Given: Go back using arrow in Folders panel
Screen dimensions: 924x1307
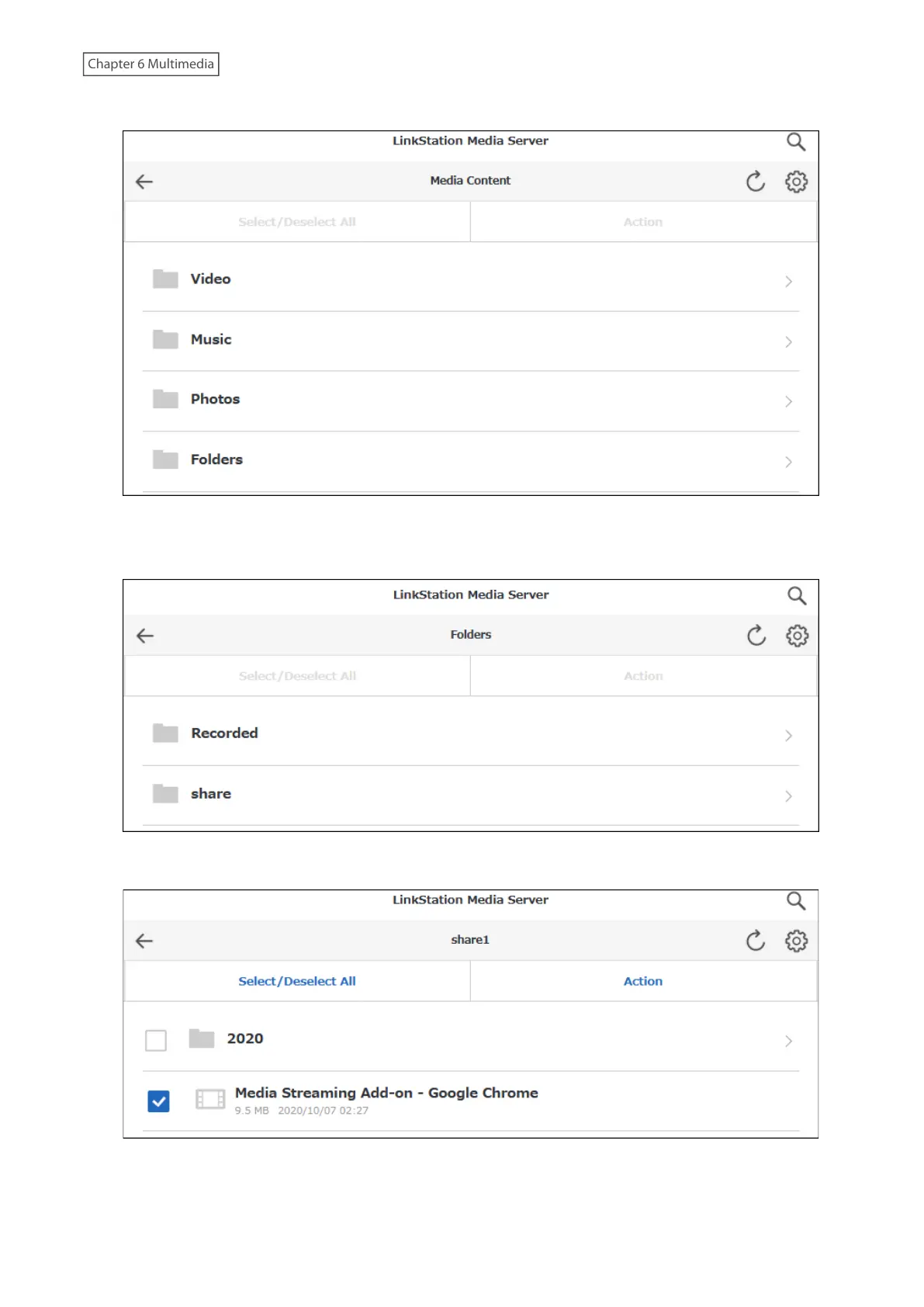Looking at the screenshot, I should click(145, 636).
